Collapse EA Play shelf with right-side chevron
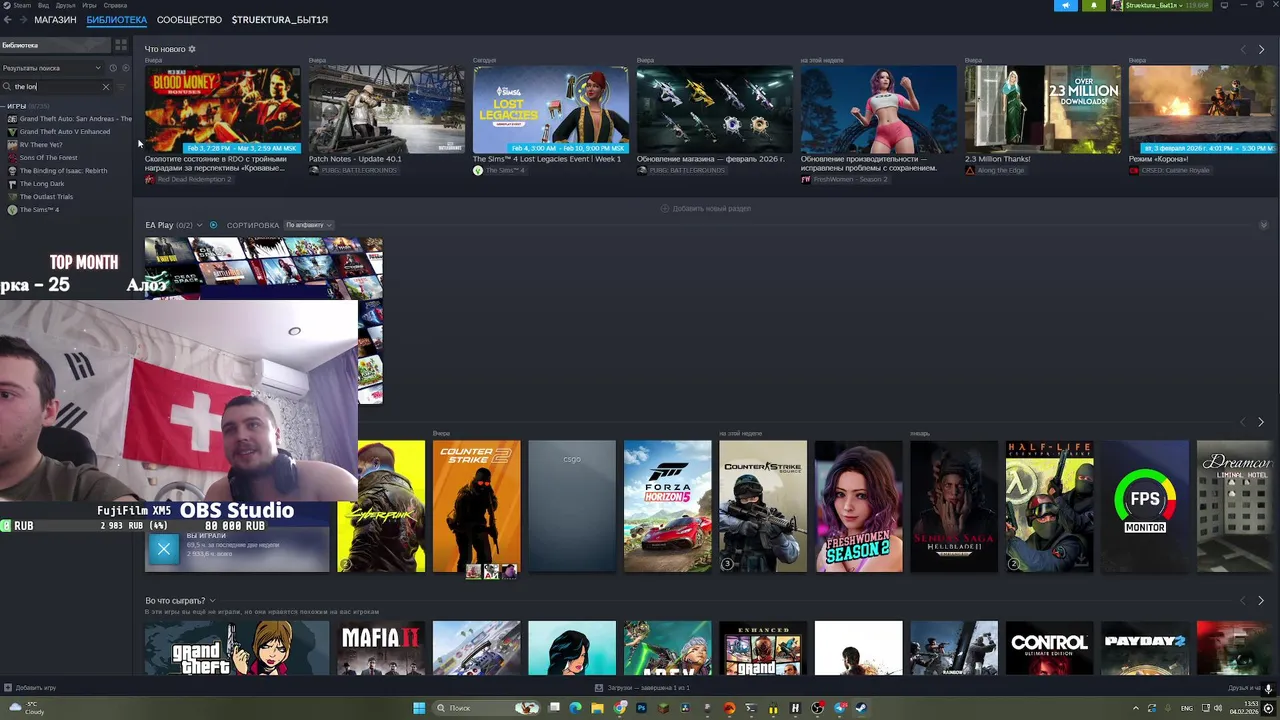 click(x=1263, y=225)
